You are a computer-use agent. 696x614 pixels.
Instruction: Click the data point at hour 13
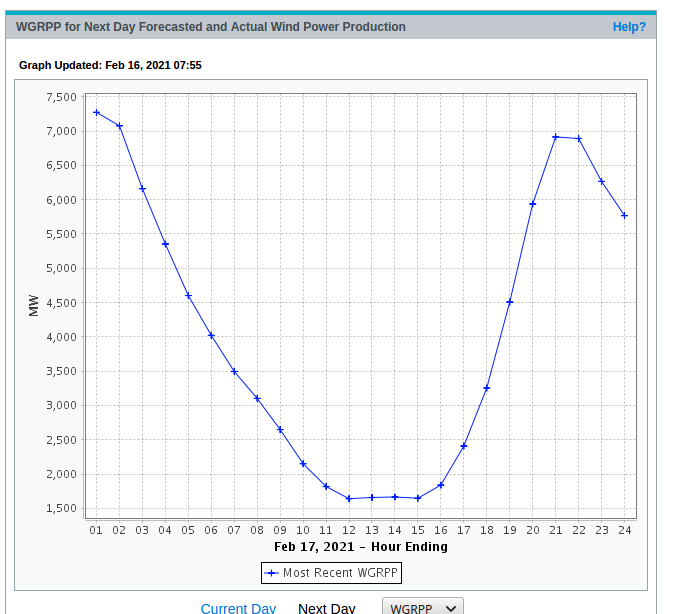pyautogui.click(x=372, y=498)
